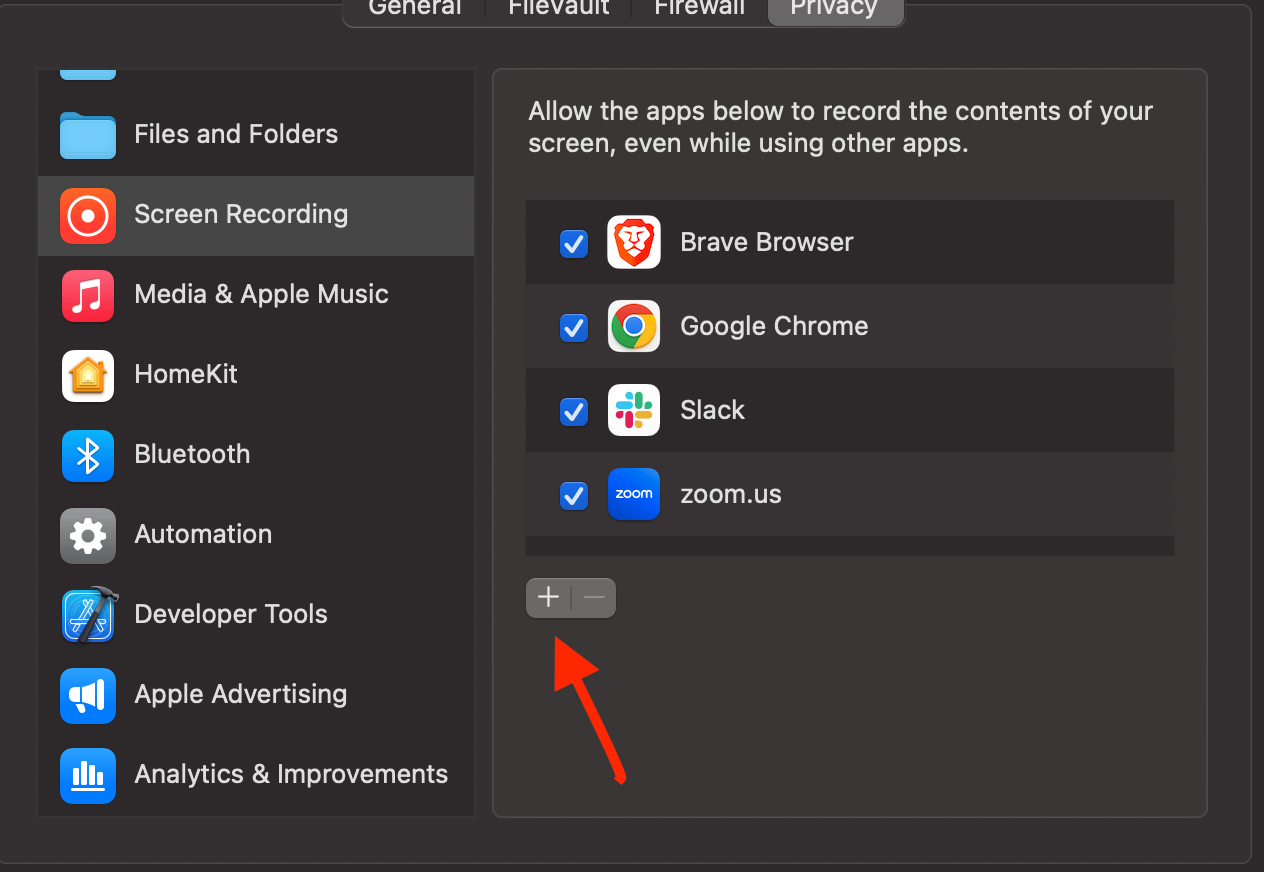Select the Developer Tools label
Image resolution: width=1264 pixels, height=872 pixels.
[231, 614]
